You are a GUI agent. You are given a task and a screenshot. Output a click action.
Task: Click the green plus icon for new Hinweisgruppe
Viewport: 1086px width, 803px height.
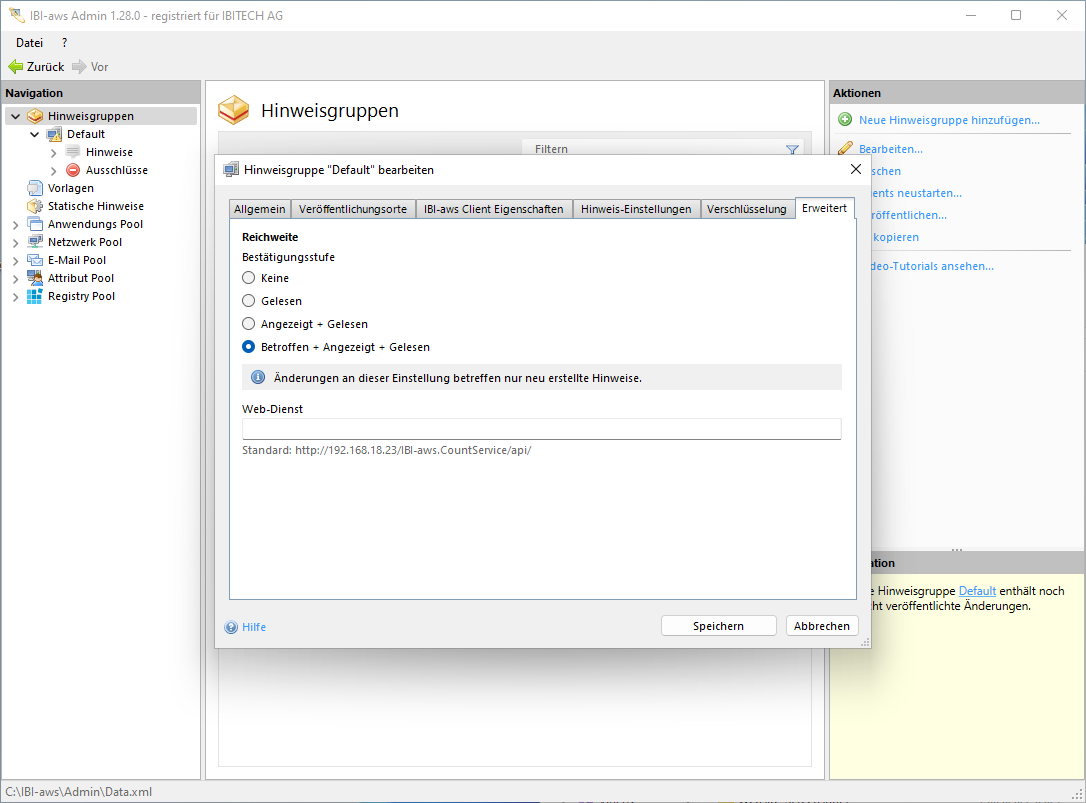(845, 120)
